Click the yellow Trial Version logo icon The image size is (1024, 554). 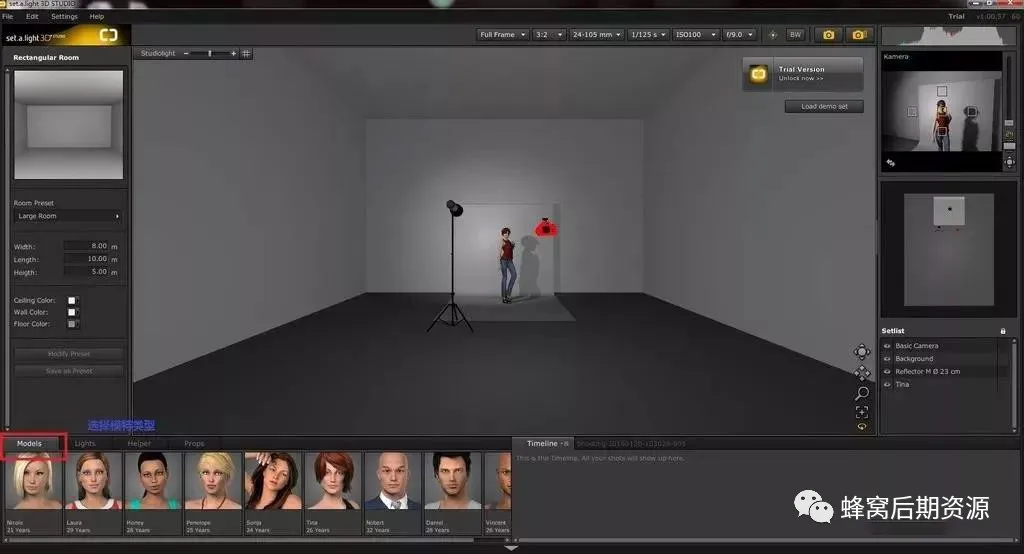(758, 74)
